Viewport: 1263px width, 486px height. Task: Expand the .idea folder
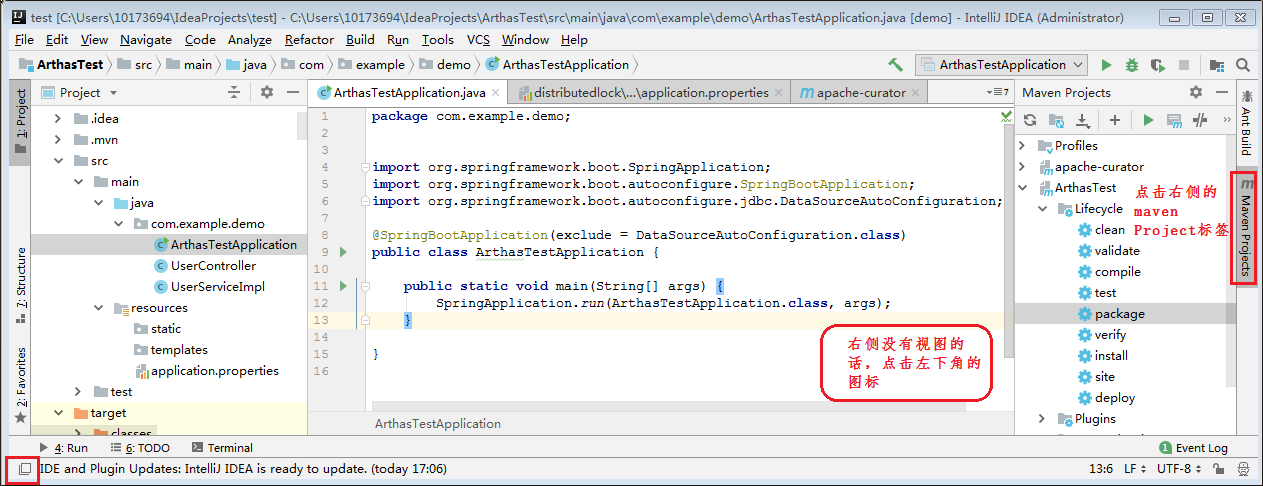tap(58, 119)
